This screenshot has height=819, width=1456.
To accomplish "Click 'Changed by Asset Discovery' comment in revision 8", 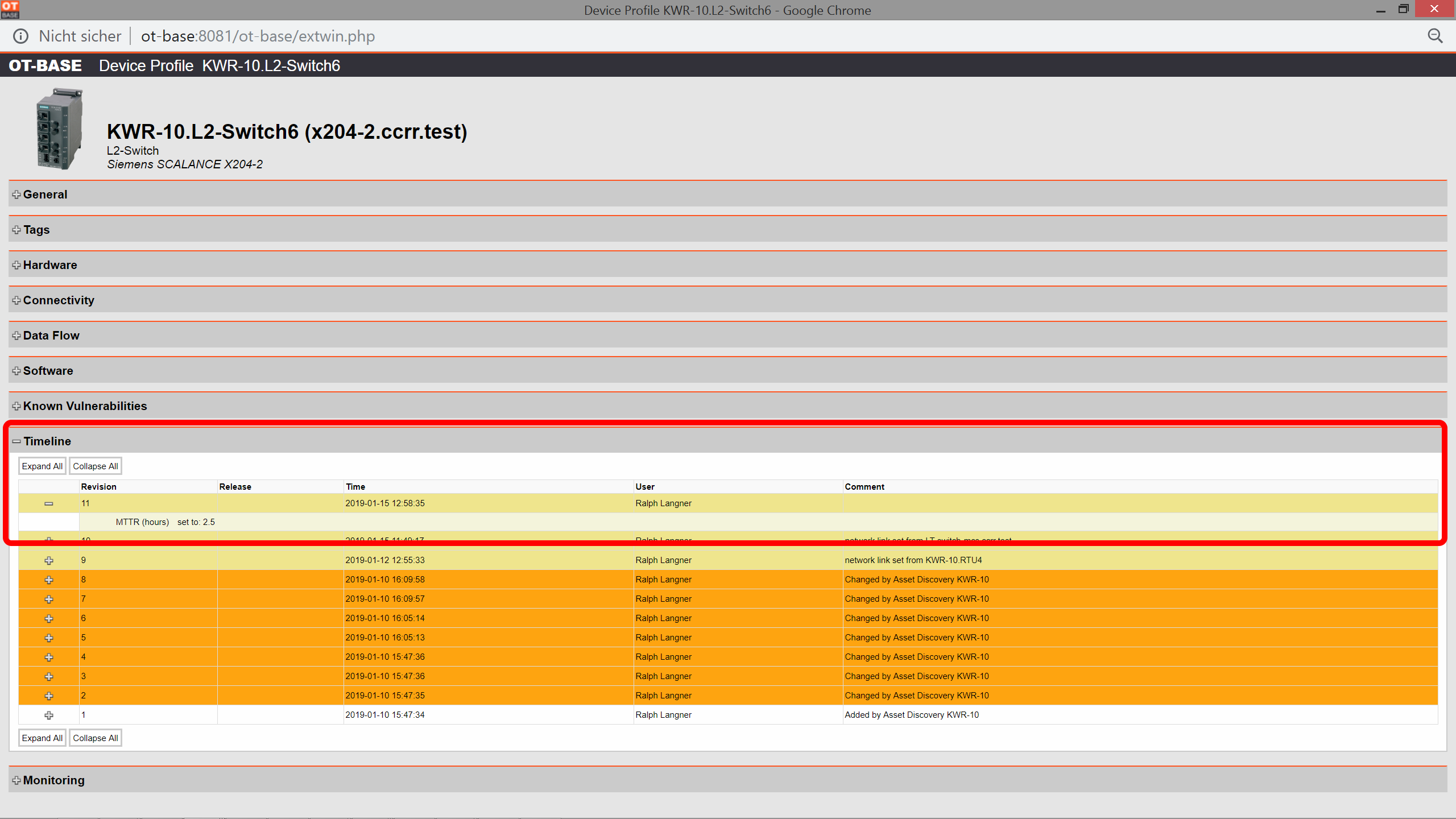I will tap(917, 580).
